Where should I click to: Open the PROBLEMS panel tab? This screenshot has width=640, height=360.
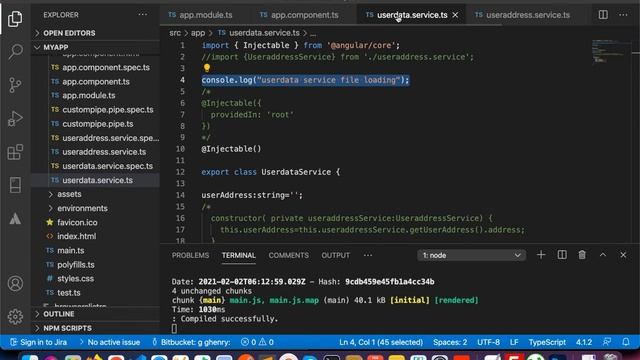click(190, 255)
